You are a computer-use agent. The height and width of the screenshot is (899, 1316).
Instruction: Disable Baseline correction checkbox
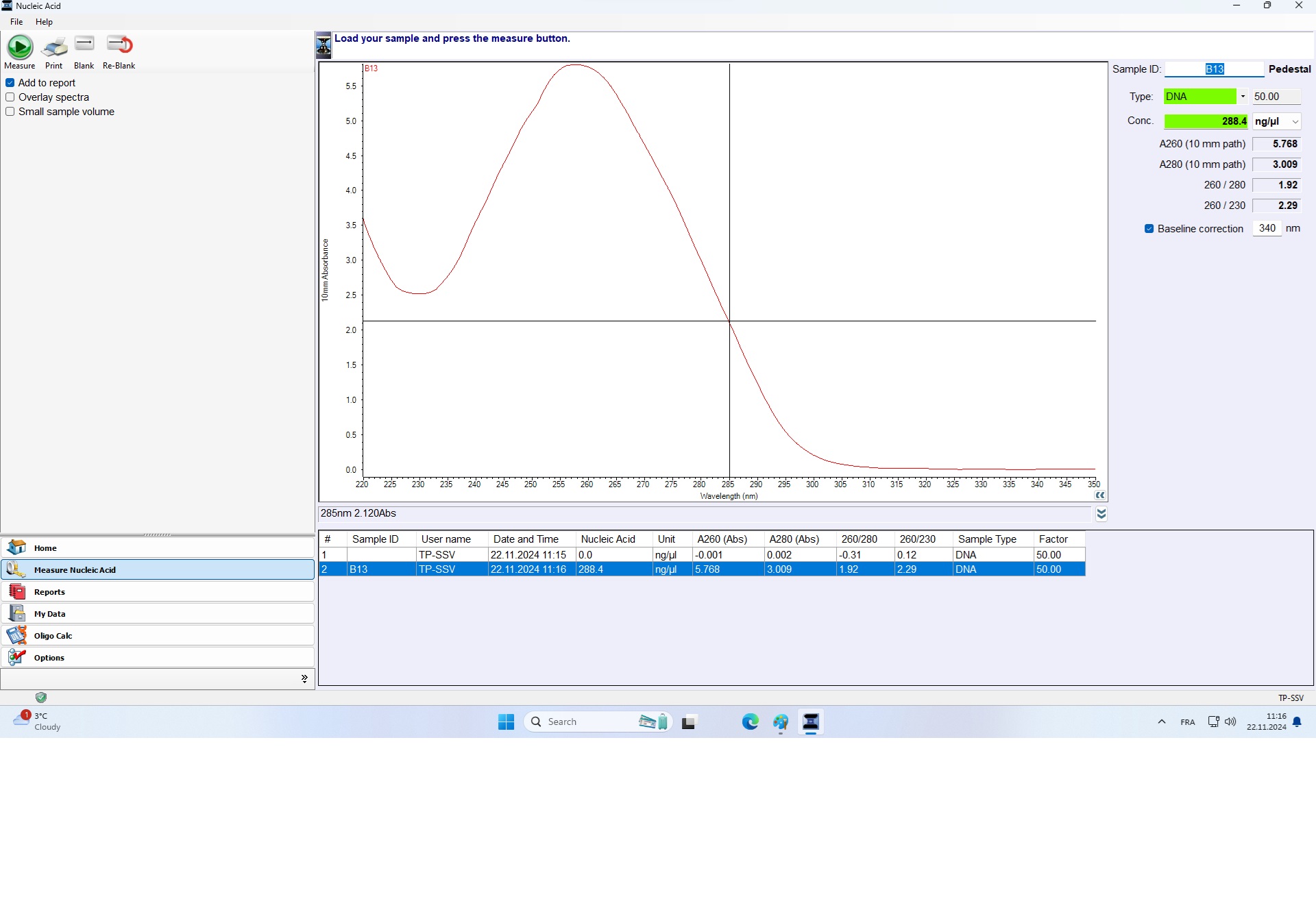(x=1149, y=229)
